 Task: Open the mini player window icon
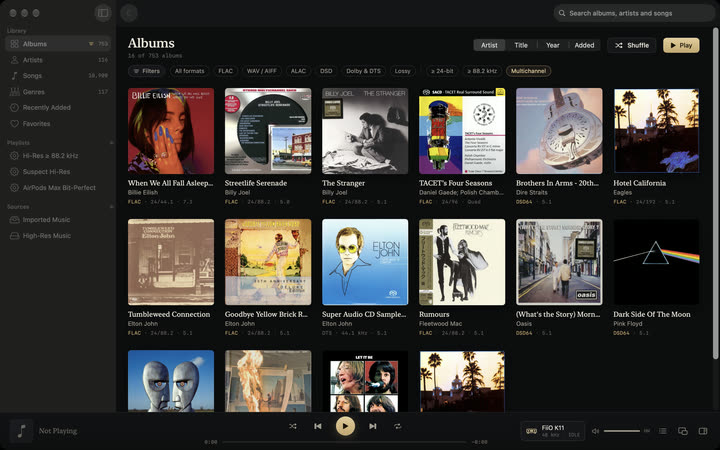coord(683,431)
